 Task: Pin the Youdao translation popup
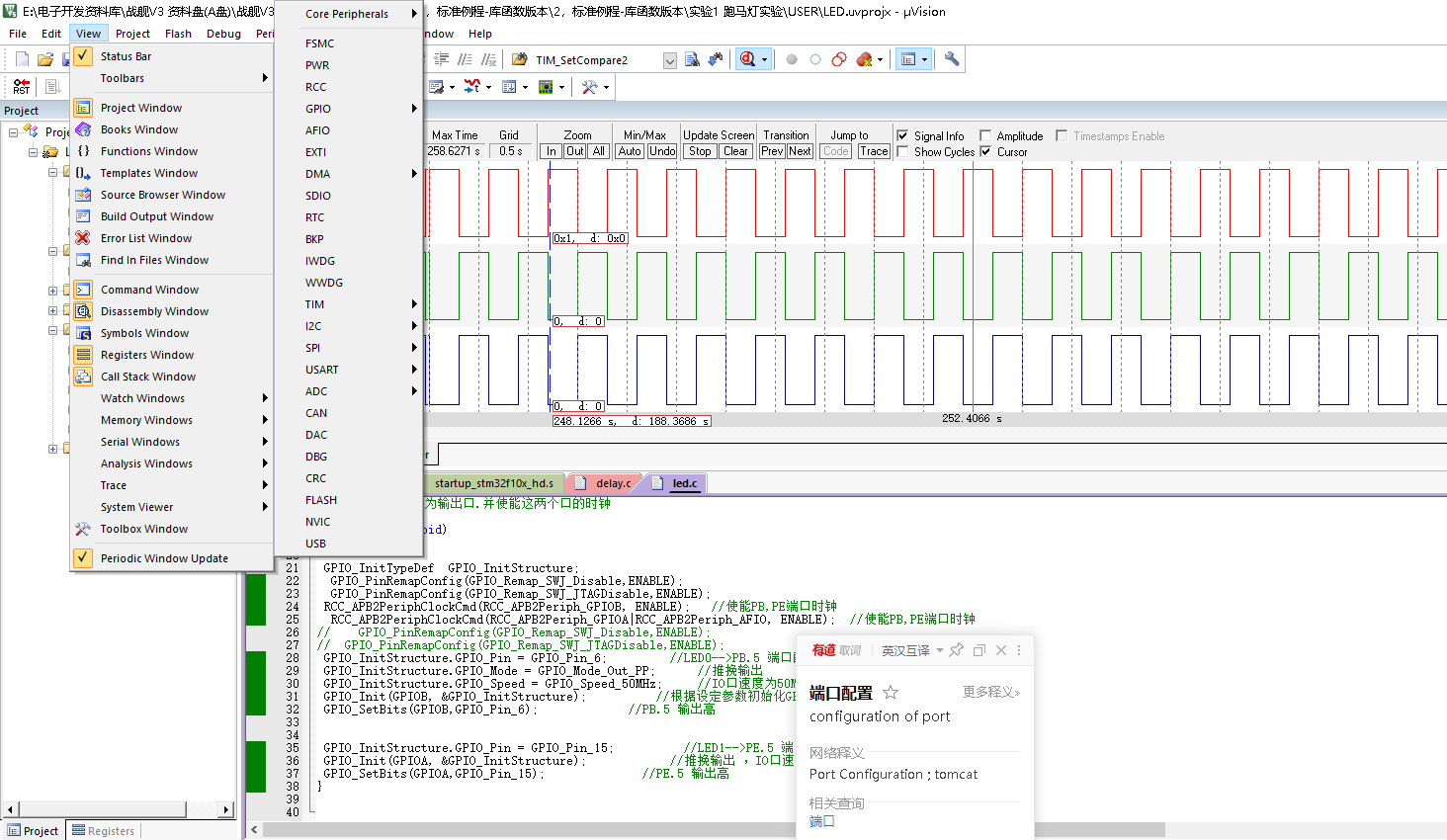tap(956, 650)
